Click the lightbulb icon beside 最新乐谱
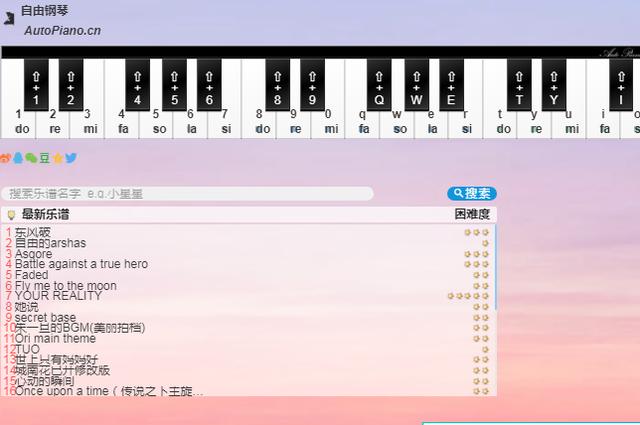This screenshot has width=640, height=425. point(11,215)
